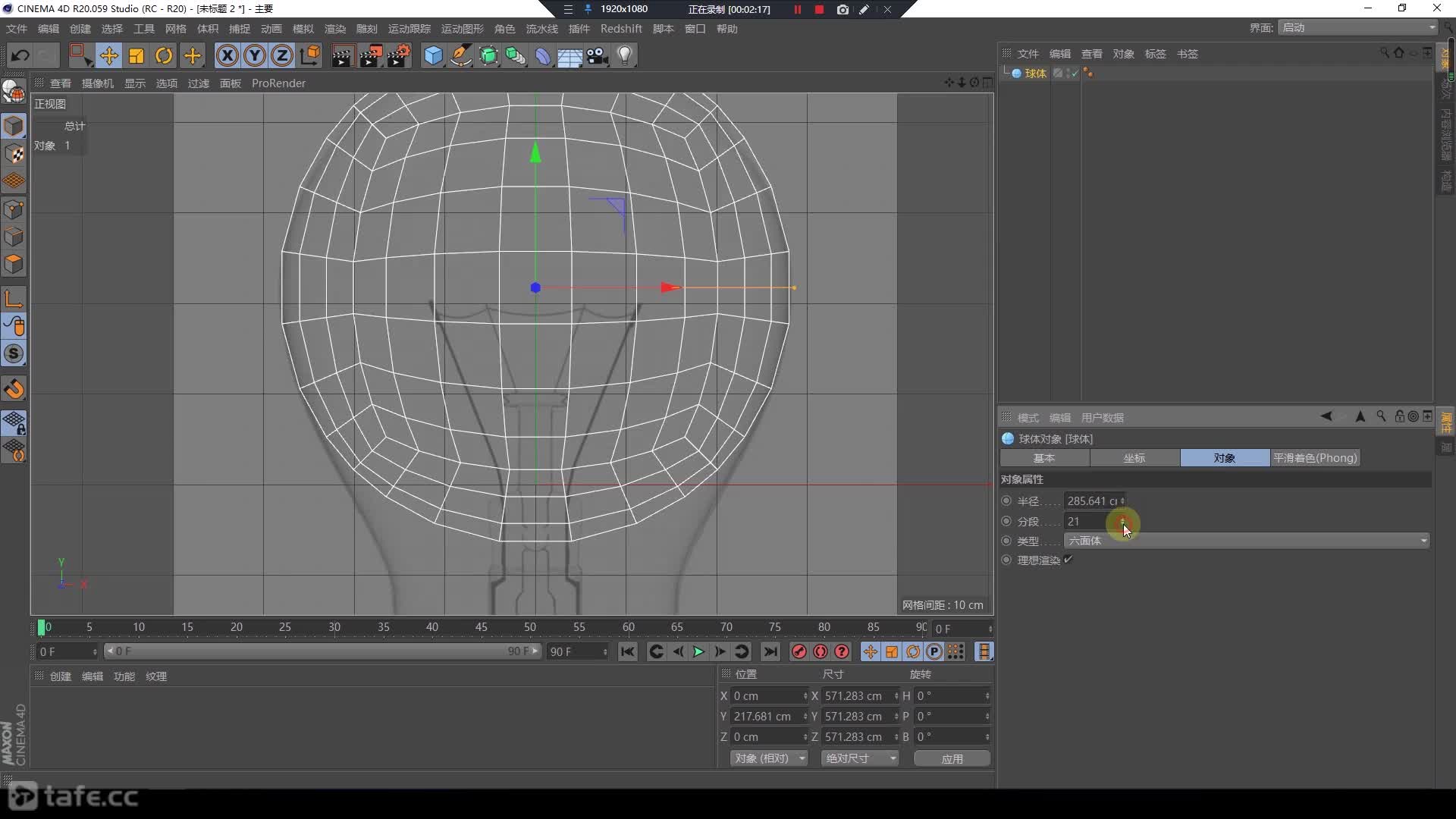Viewport: 1456px width, 819px height.
Task: Click 分段 keyframe radio dot
Action: [1006, 521]
